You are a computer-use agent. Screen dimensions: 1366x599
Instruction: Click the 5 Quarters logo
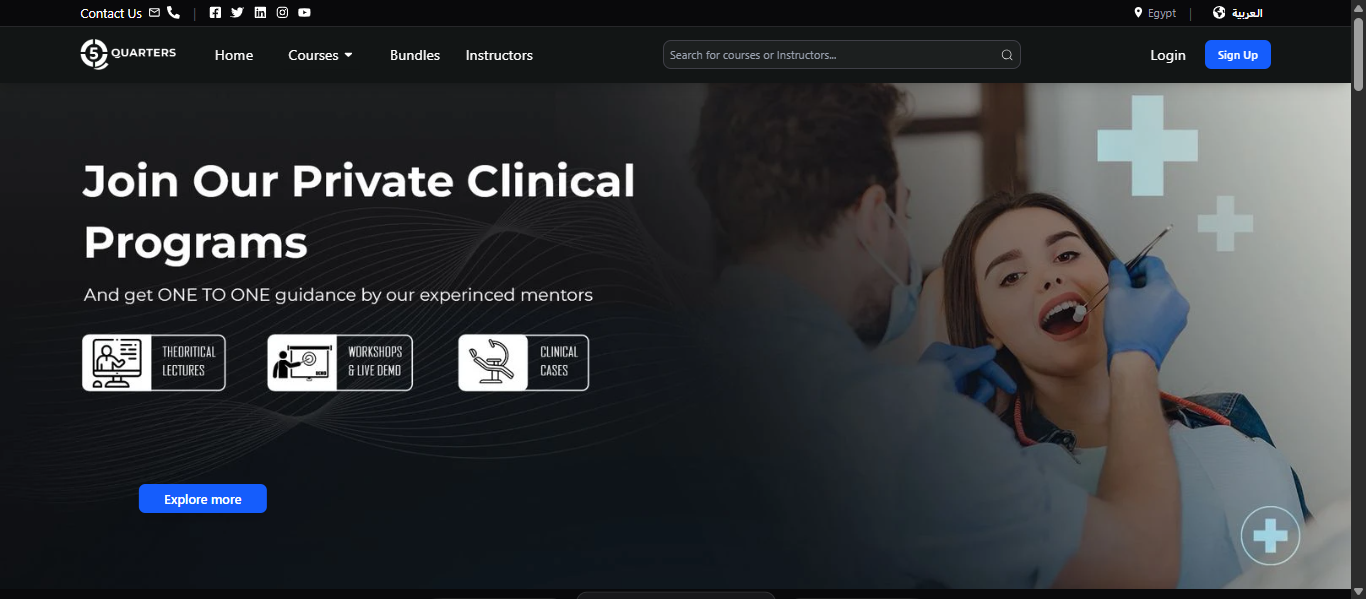click(128, 54)
